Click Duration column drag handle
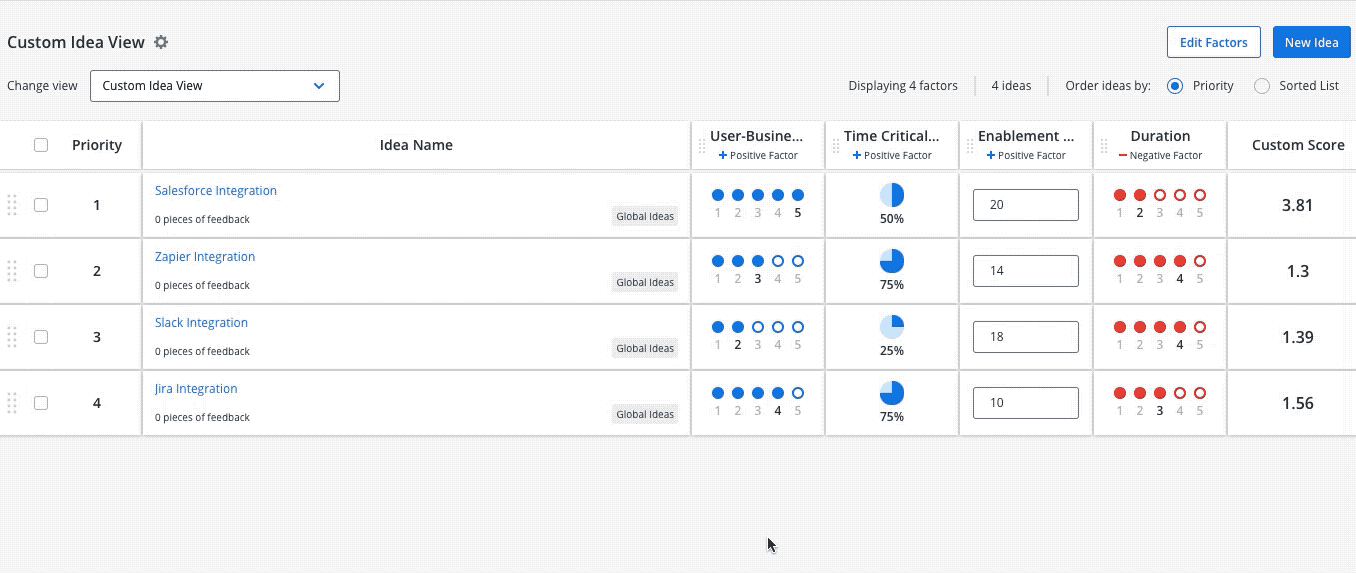 pyautogui.click(x=1104, y=146)
